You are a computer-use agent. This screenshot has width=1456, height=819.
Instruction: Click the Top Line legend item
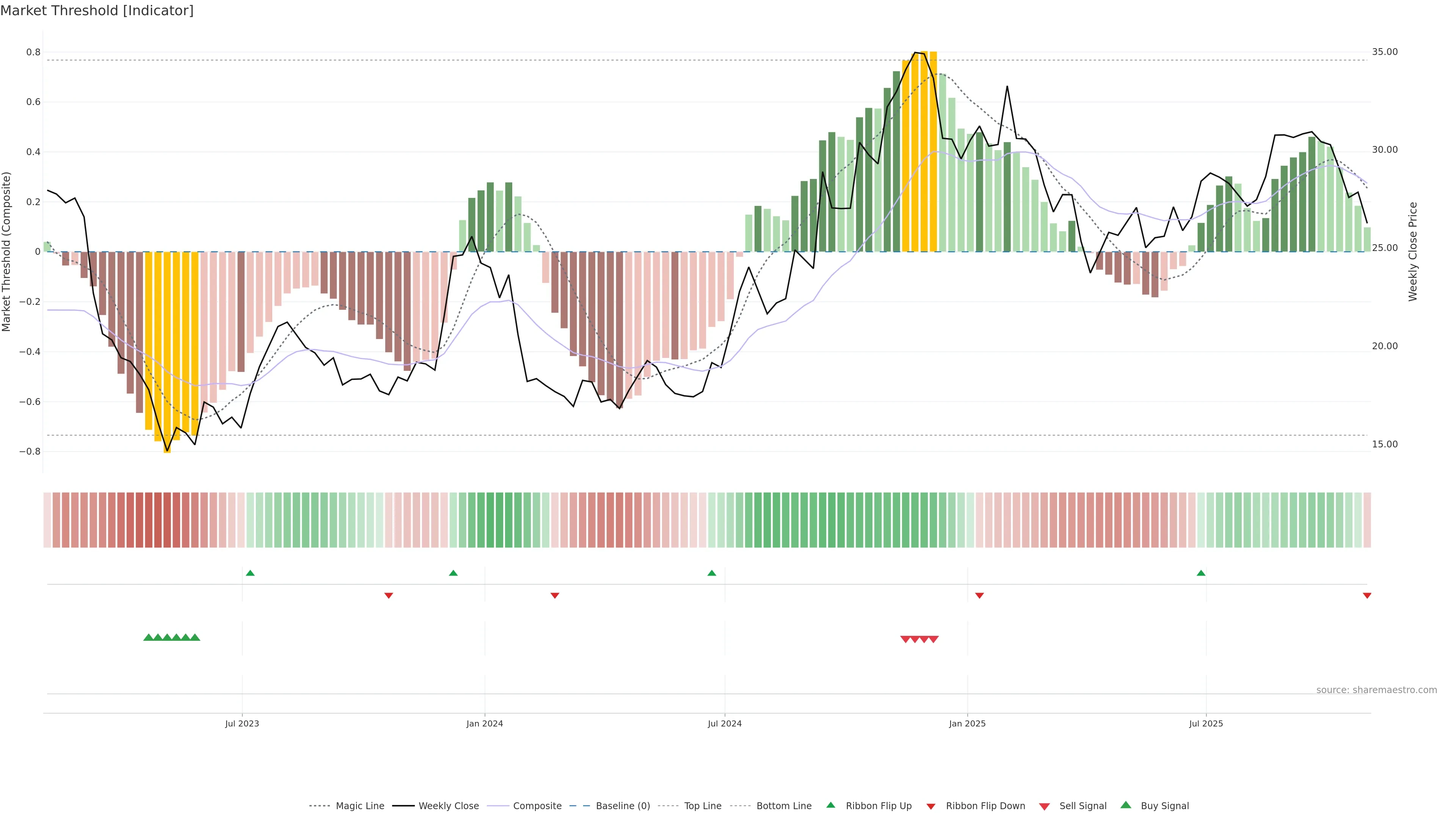(x=703, y=806)
